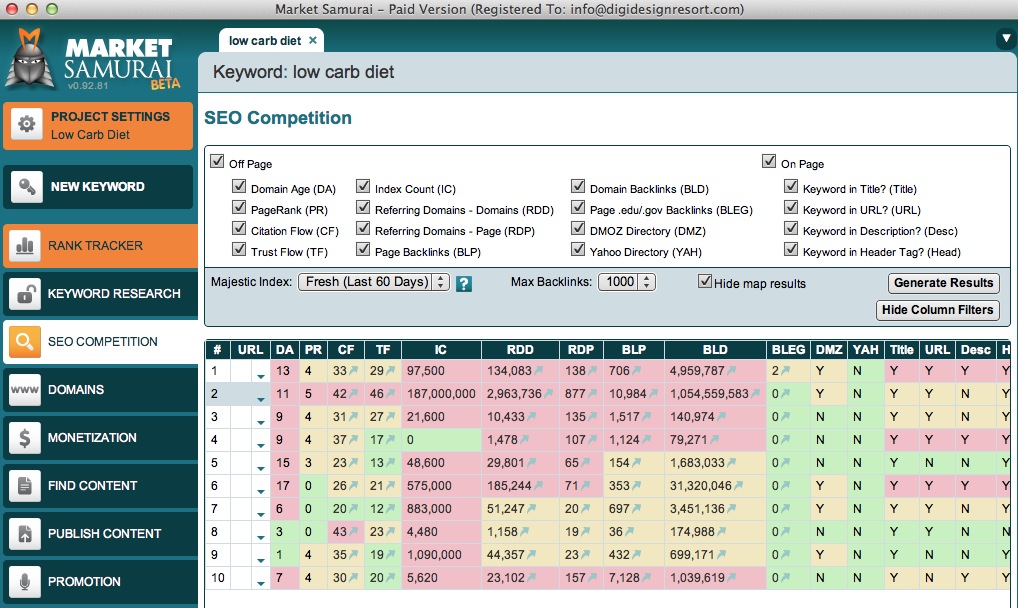Go to Domains section
Image resolution: width=1018 pixels, height=608 pixels.
101,390
